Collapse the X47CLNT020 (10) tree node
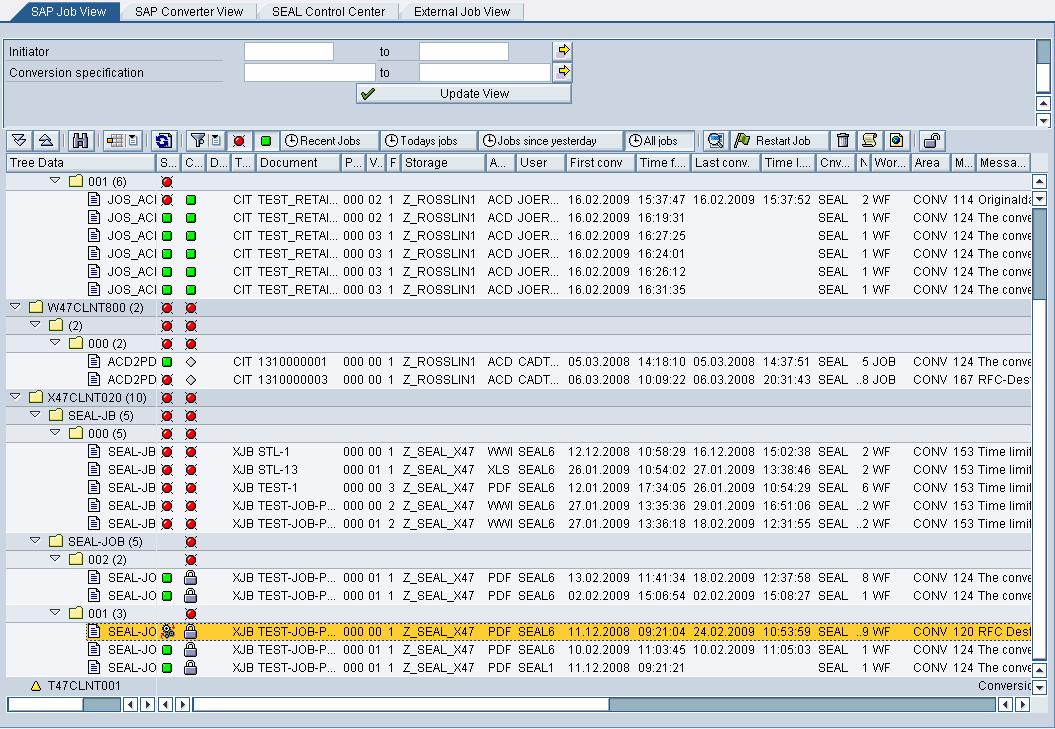The height and width of the screenshot is (729, 1055). [16, 398]
